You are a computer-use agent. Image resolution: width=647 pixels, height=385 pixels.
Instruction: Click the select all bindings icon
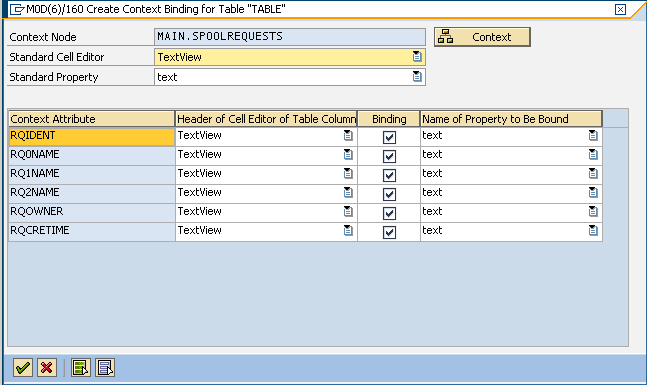pyautogui.click(x=80, y=367)
